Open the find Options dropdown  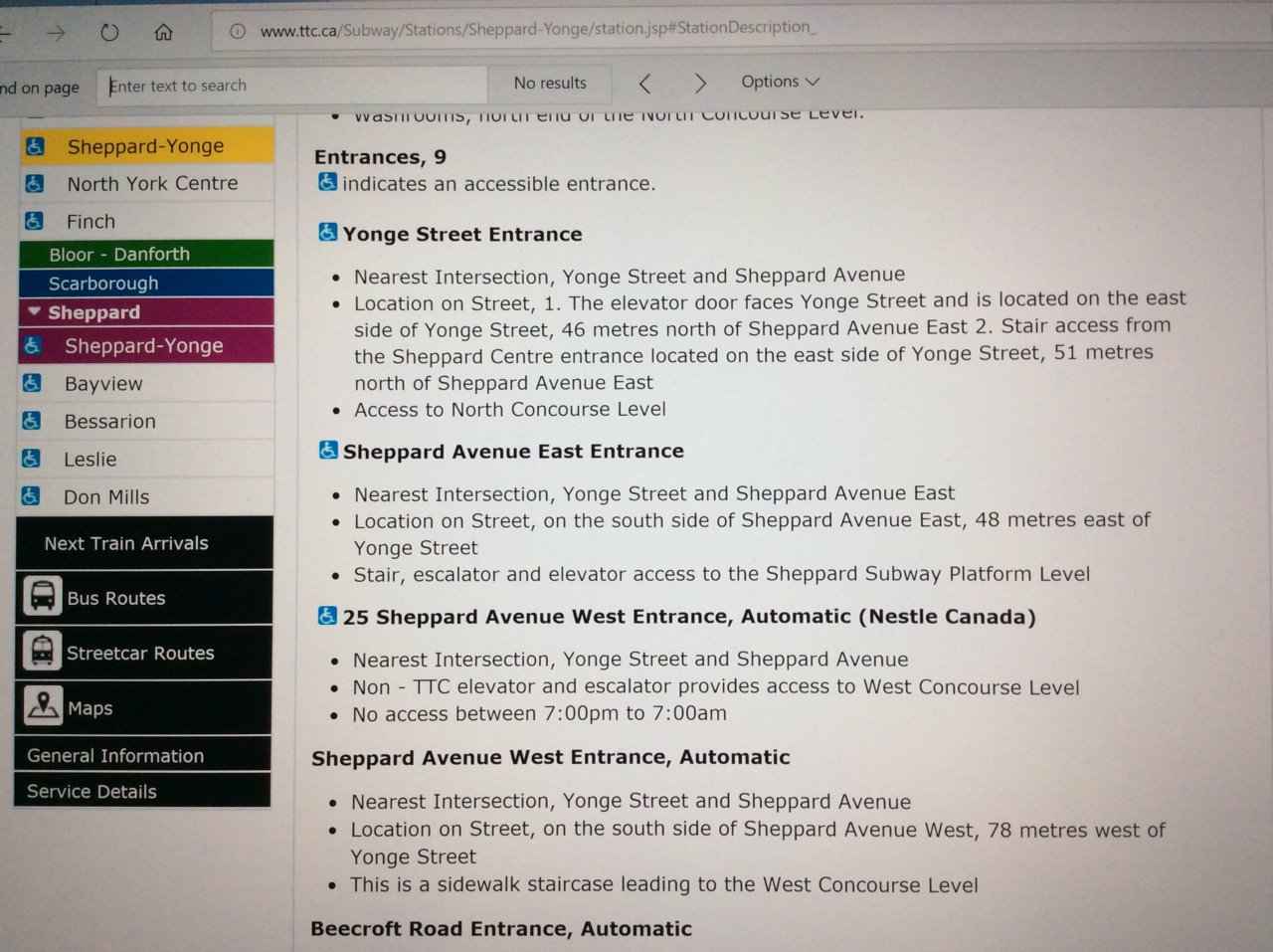click(780, 82)
